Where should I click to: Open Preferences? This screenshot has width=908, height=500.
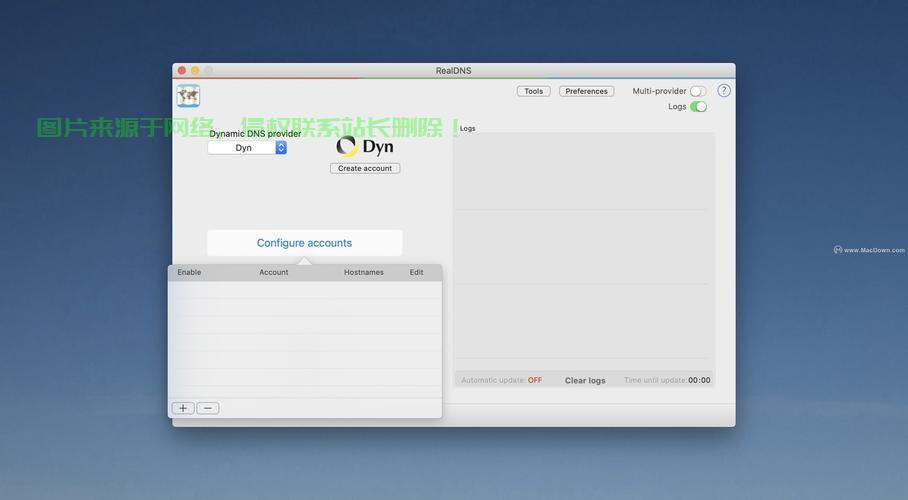pos(586,91)
